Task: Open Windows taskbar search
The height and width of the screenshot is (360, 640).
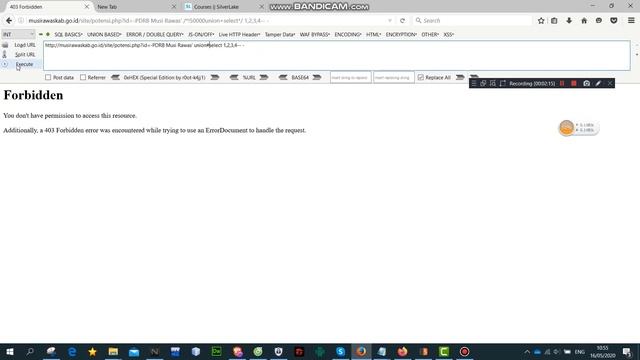Action: point(30,351)
